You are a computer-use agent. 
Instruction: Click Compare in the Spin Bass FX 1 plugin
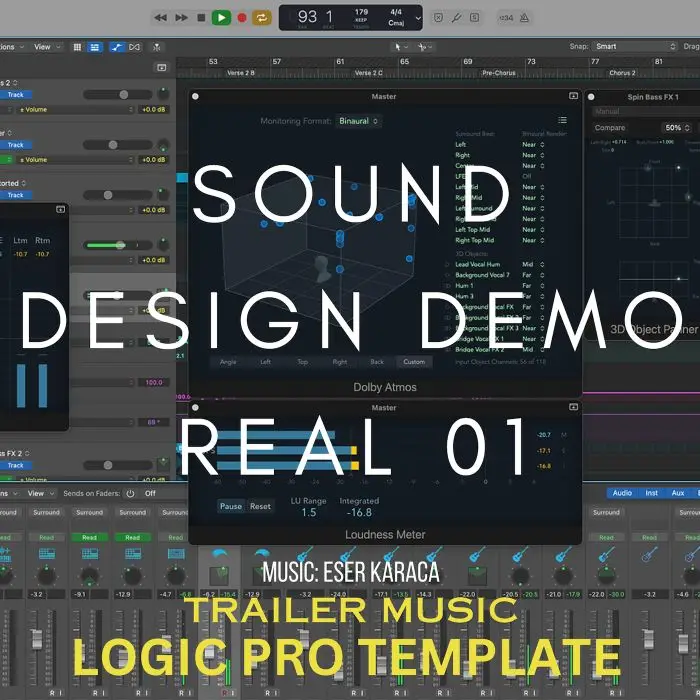click(x=610, y=128)
